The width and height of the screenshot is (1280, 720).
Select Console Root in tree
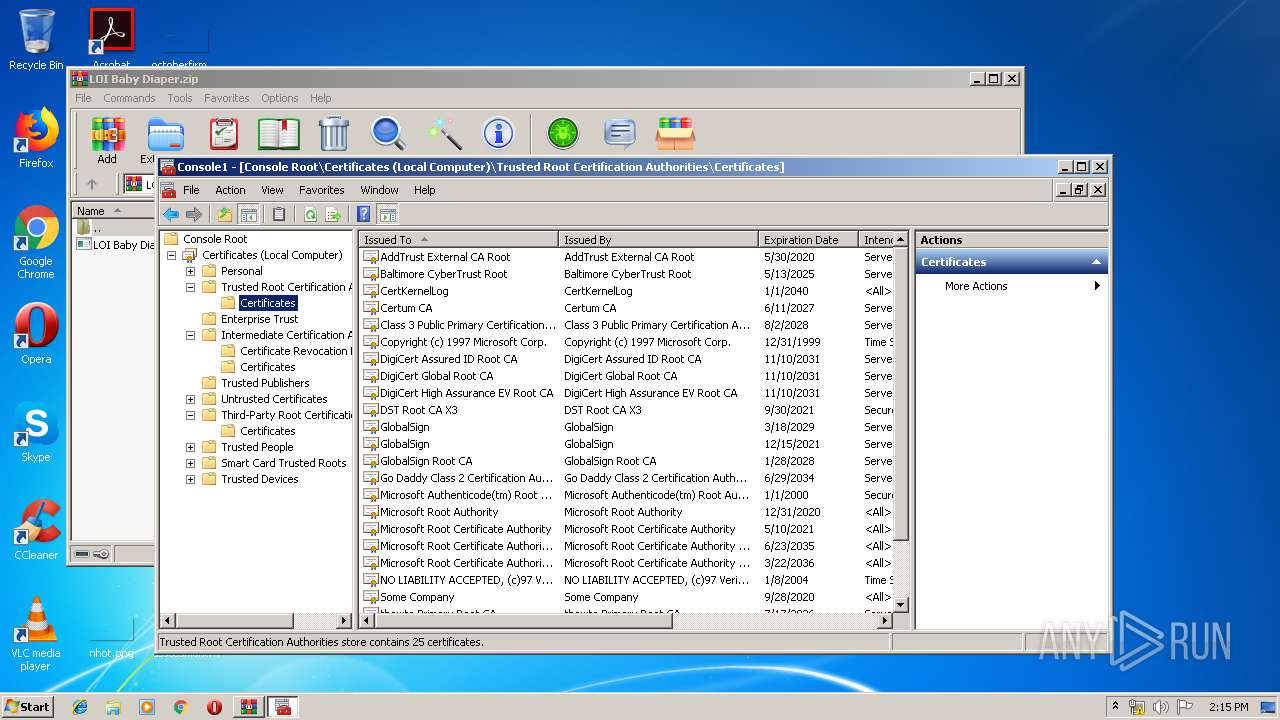[x=215, y=239]
